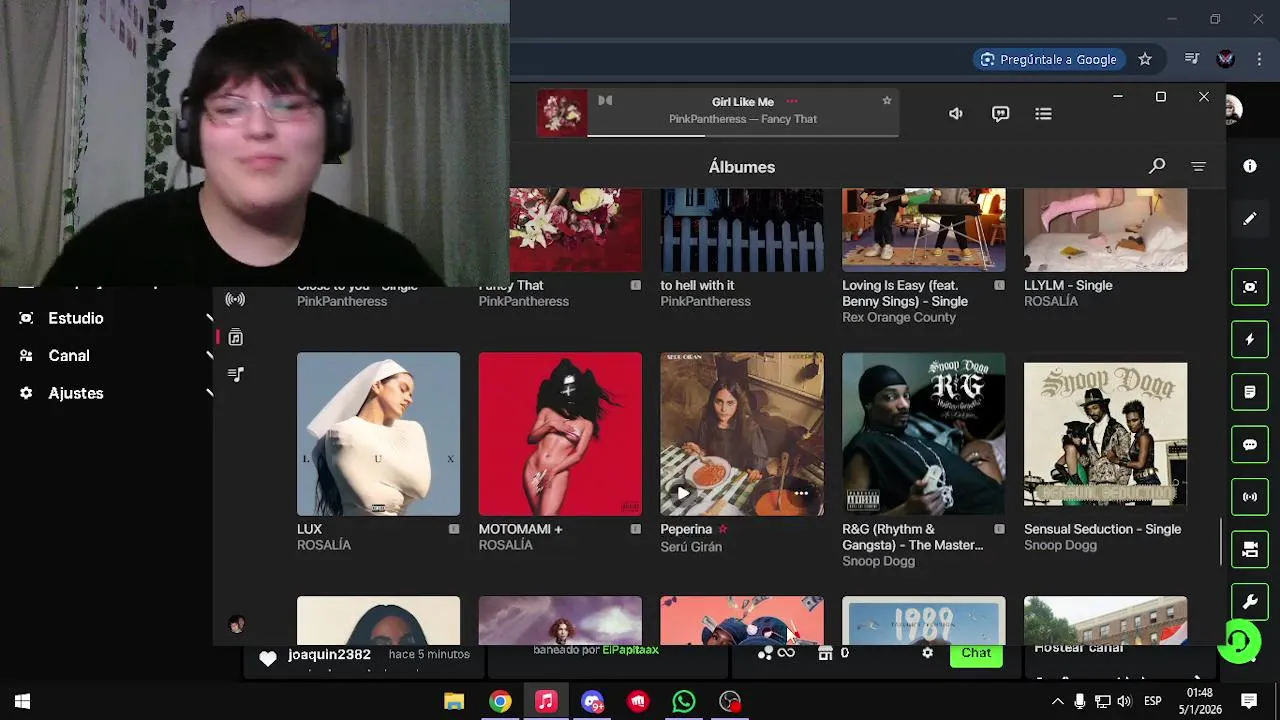Click the green Chat button
Image resolution: width=1280 pixels, height=720 pixels.
[x=976, y=653]
